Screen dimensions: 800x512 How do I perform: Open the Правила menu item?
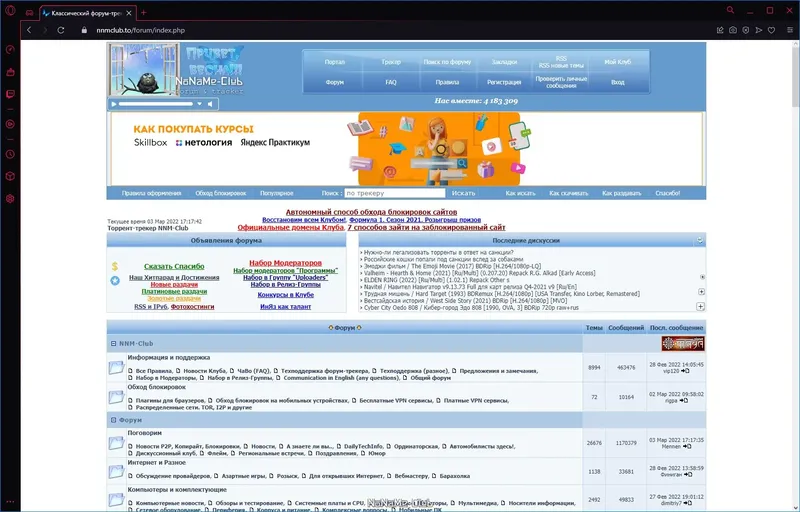tap(447, 82)
